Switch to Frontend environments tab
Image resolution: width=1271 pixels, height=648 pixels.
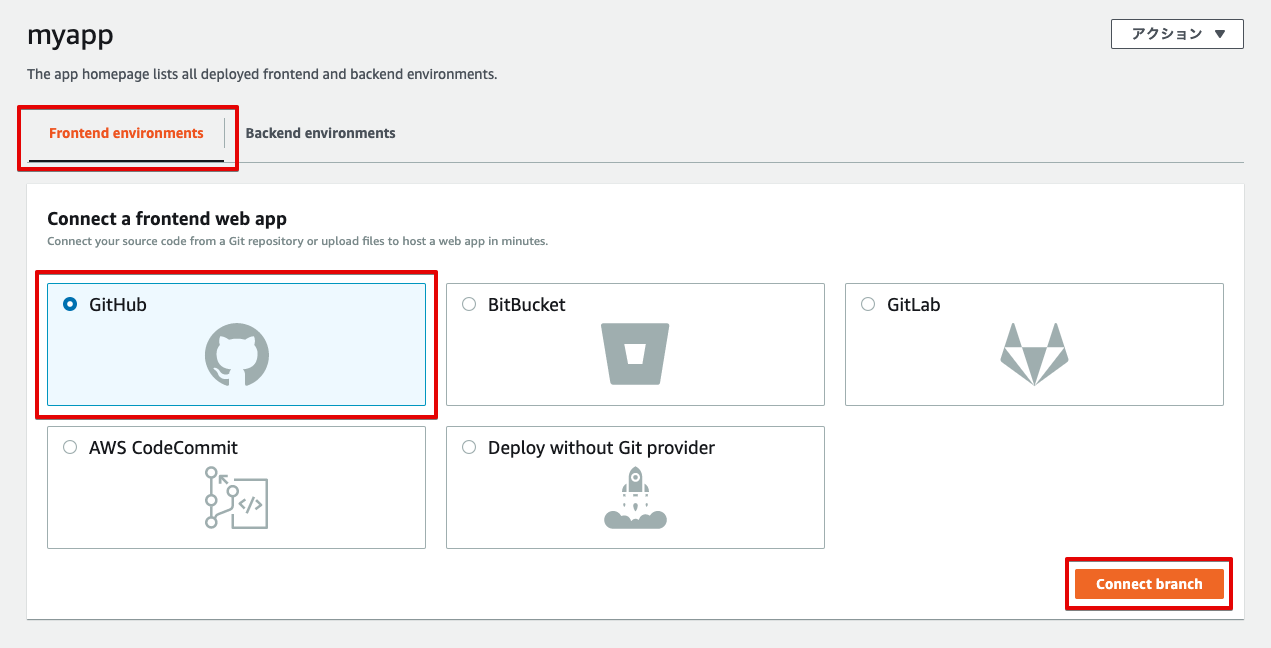126,133
